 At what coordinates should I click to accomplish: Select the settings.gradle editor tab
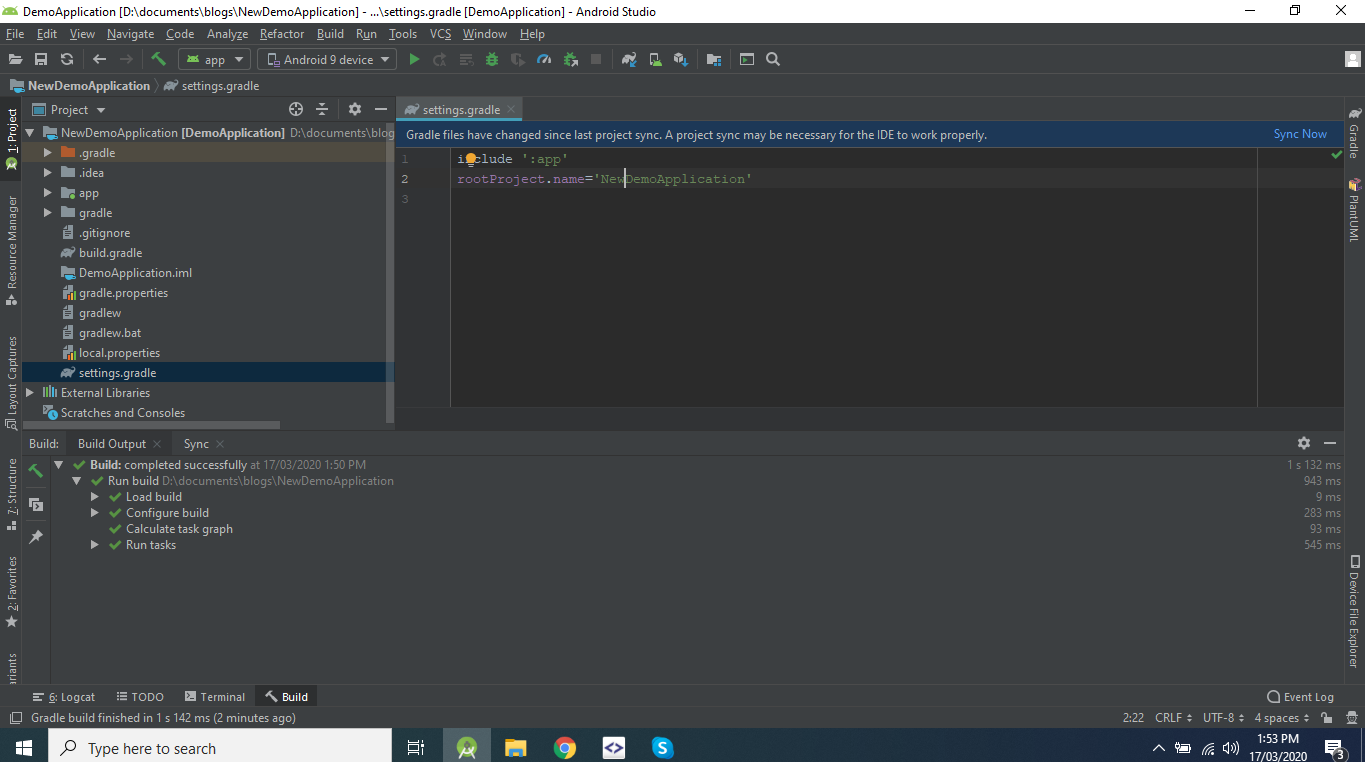tap(461, 110)
